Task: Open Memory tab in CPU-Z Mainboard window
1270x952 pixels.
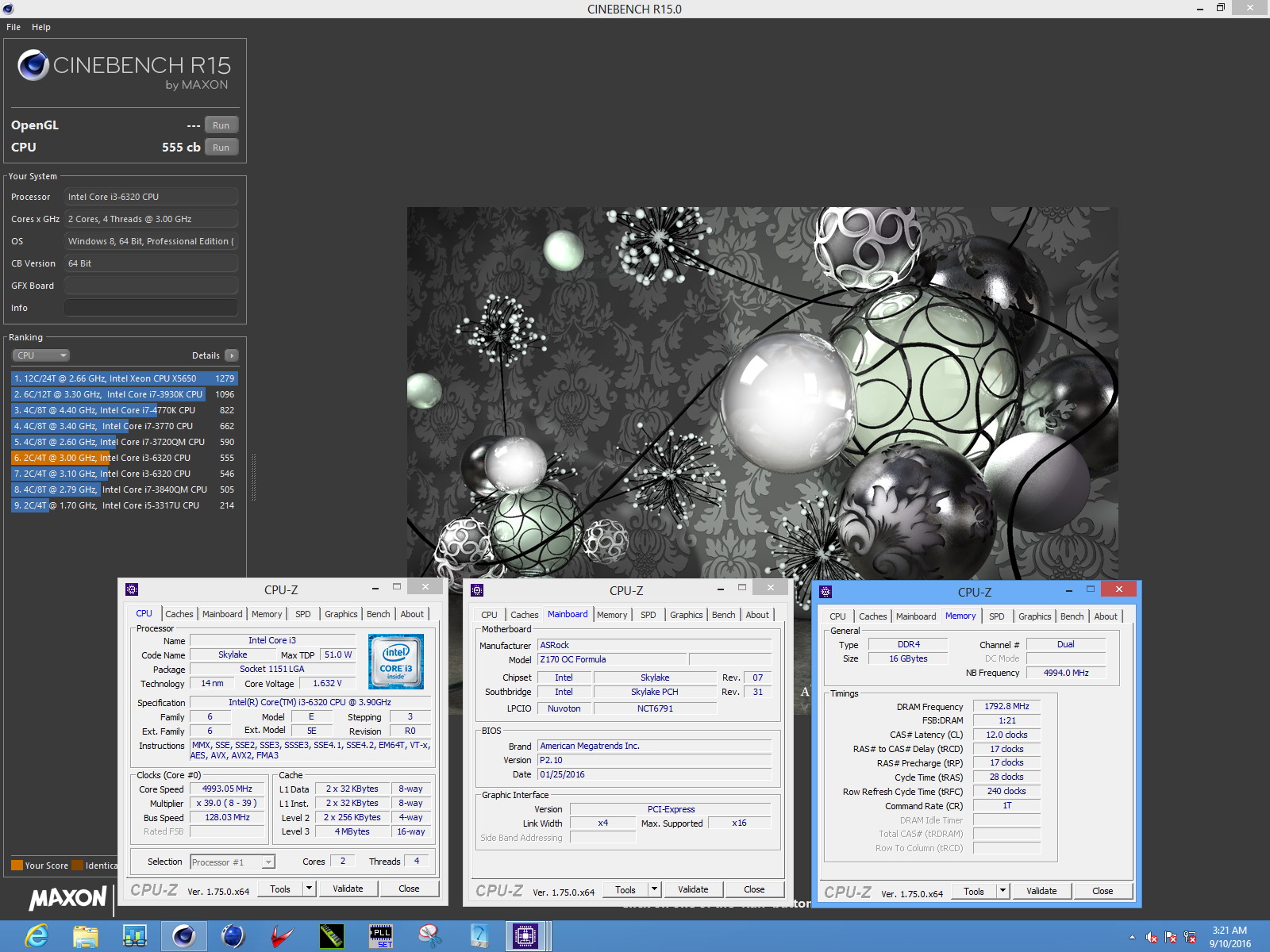Action: tap(612, 615)
